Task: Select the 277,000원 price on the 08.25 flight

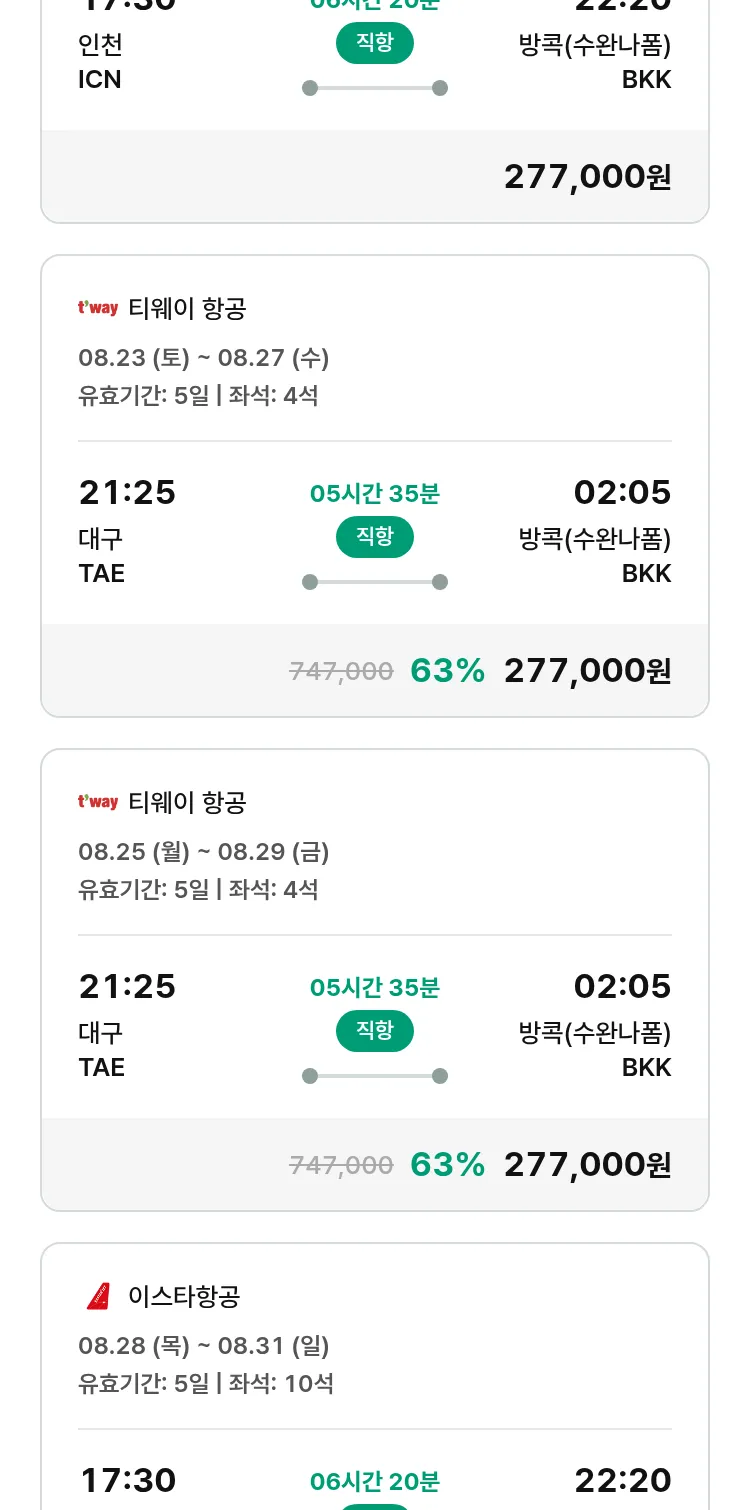Action: (587, 1165)
